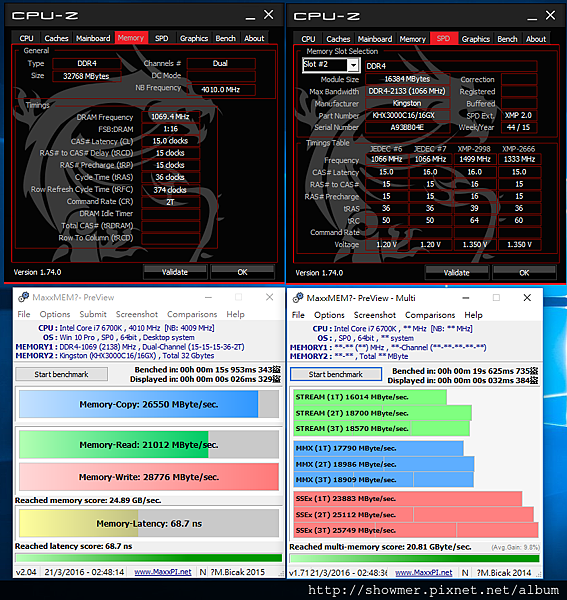Switch to CPU tab in left CPU-Z window
Screen dimensions: 567x600
pyautogui.click(x=26, y=38)
